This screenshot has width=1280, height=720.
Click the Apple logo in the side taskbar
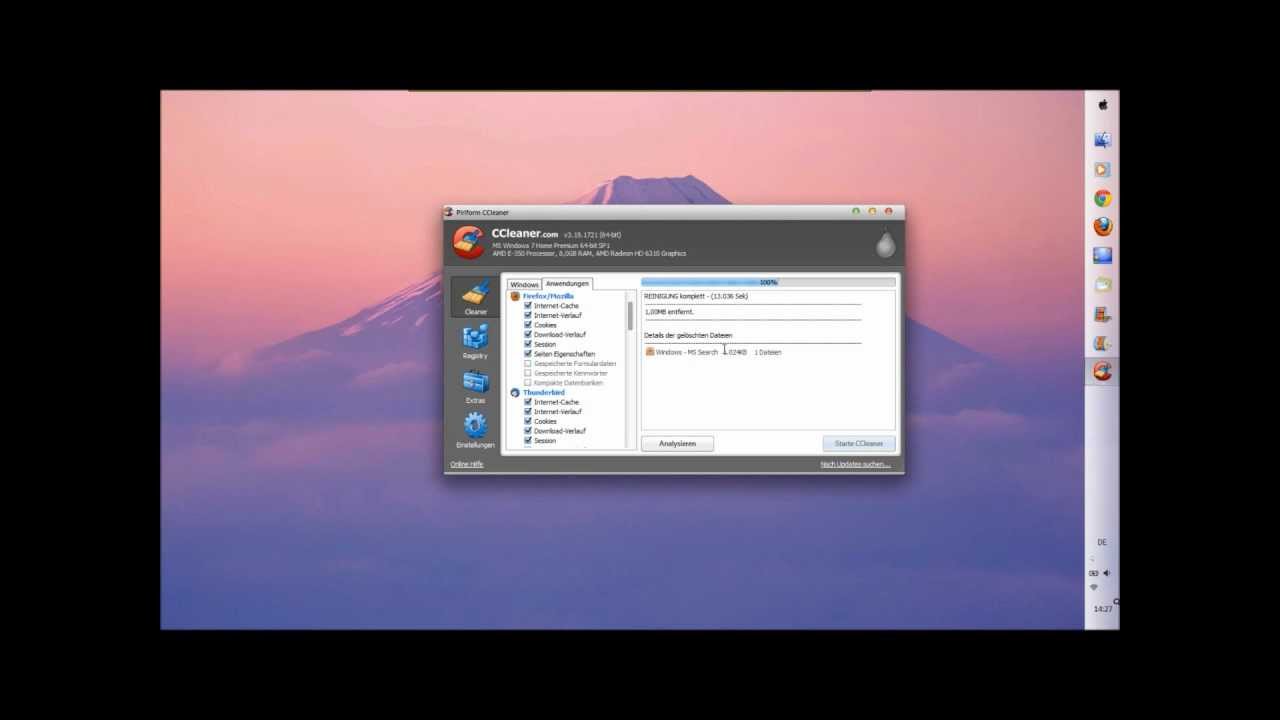[1102, 105]
